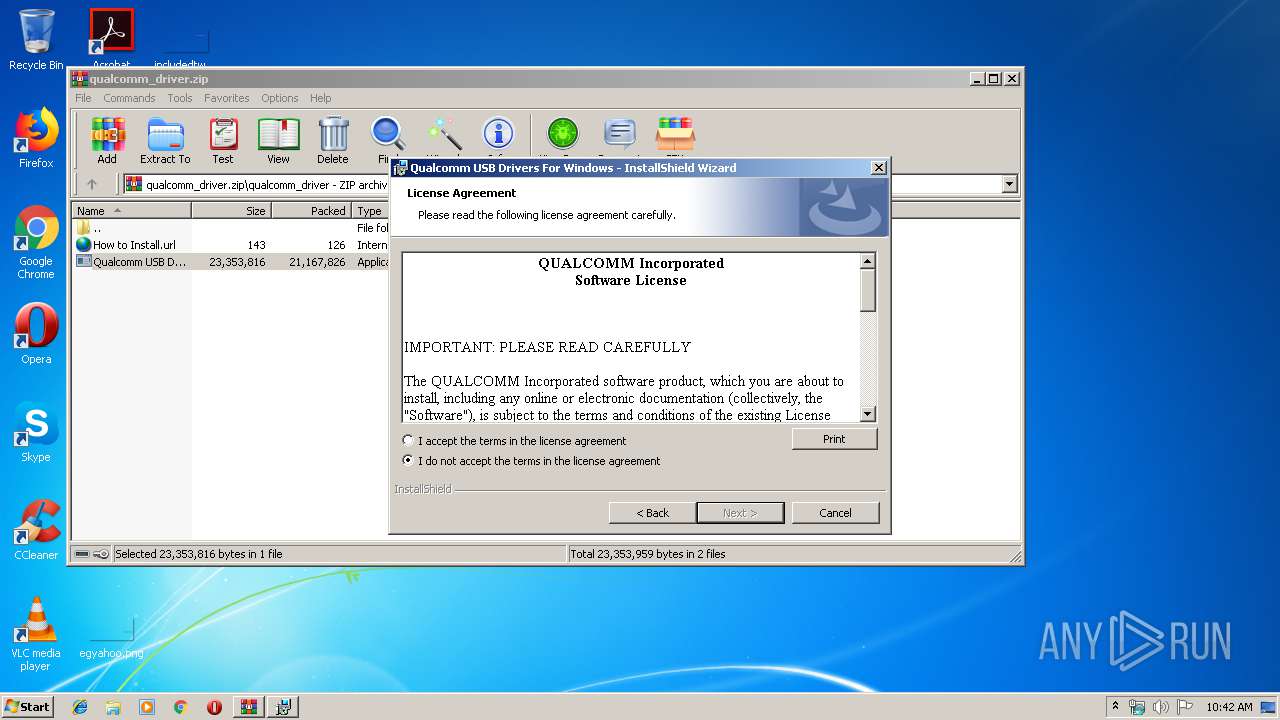Open Acrobat Reader desktop shortcut
1280x720 pixels.
pyautogui.click(x=111, y=40)
